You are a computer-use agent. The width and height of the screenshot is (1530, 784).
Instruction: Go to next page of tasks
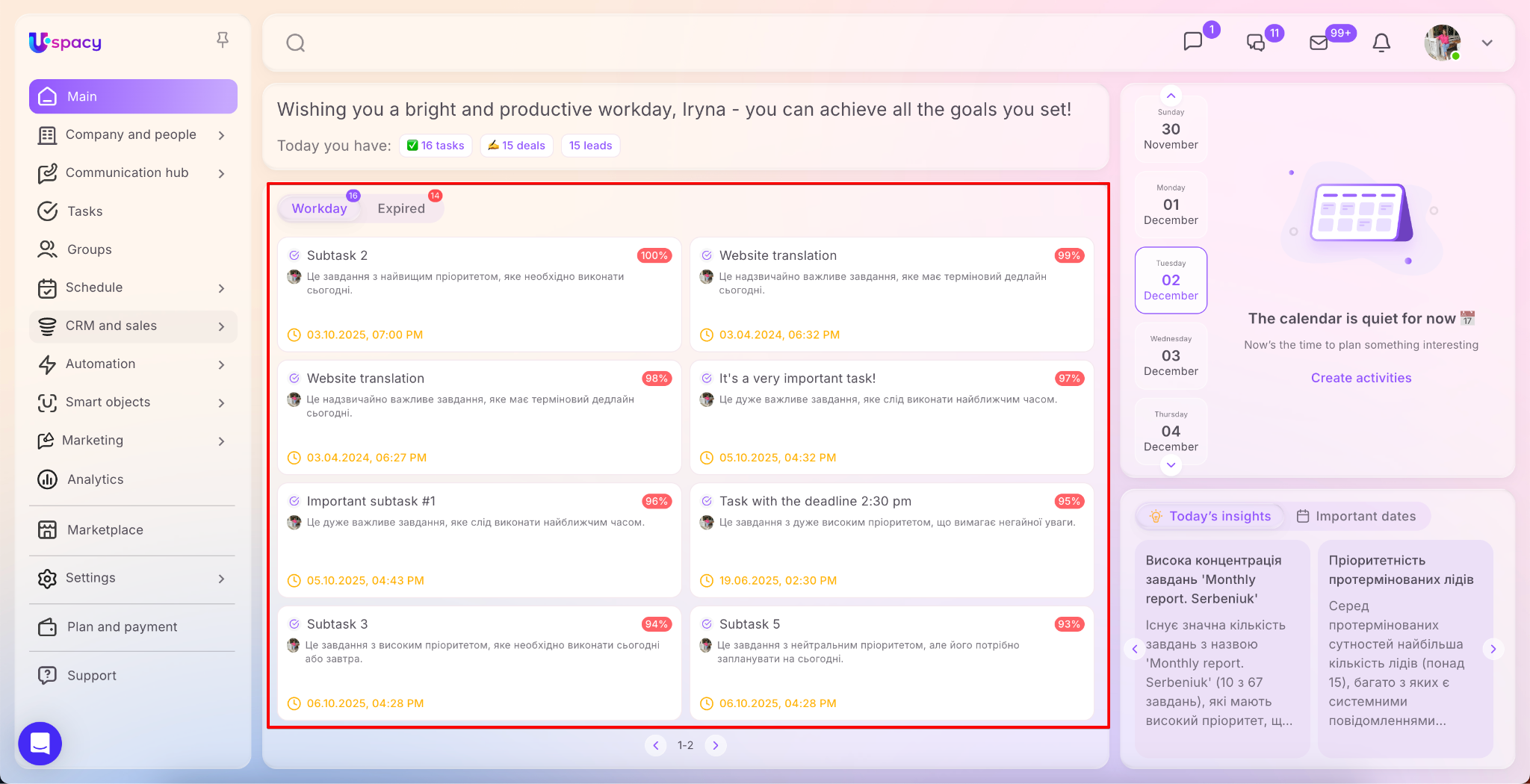(x=716, y=745)
